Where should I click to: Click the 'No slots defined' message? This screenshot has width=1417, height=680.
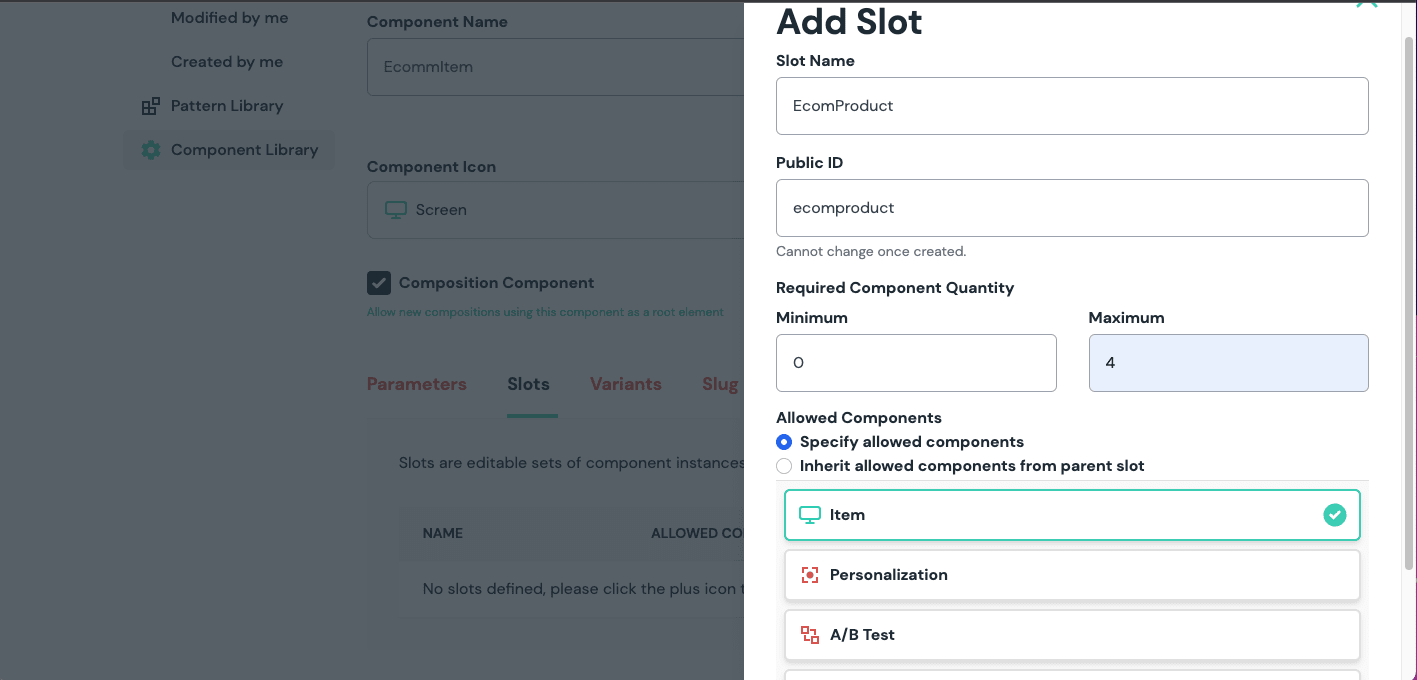pos(583,589)
